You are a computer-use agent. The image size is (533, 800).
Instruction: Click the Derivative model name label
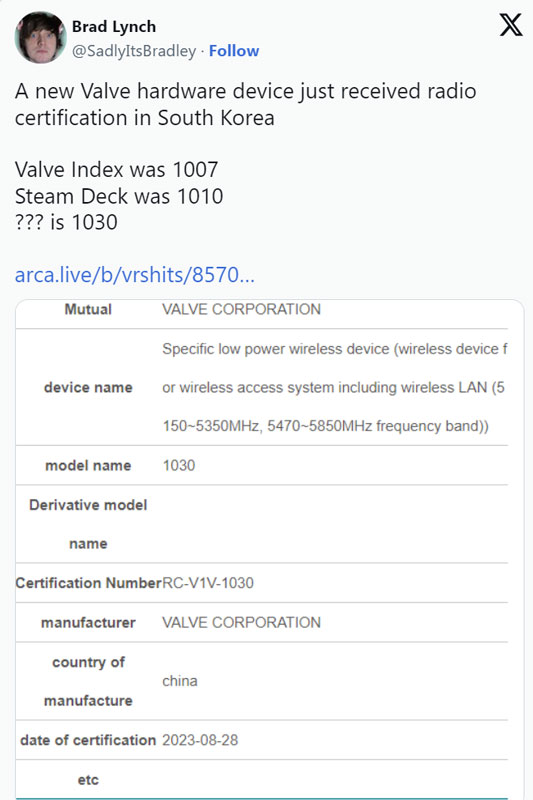(88, 524)
